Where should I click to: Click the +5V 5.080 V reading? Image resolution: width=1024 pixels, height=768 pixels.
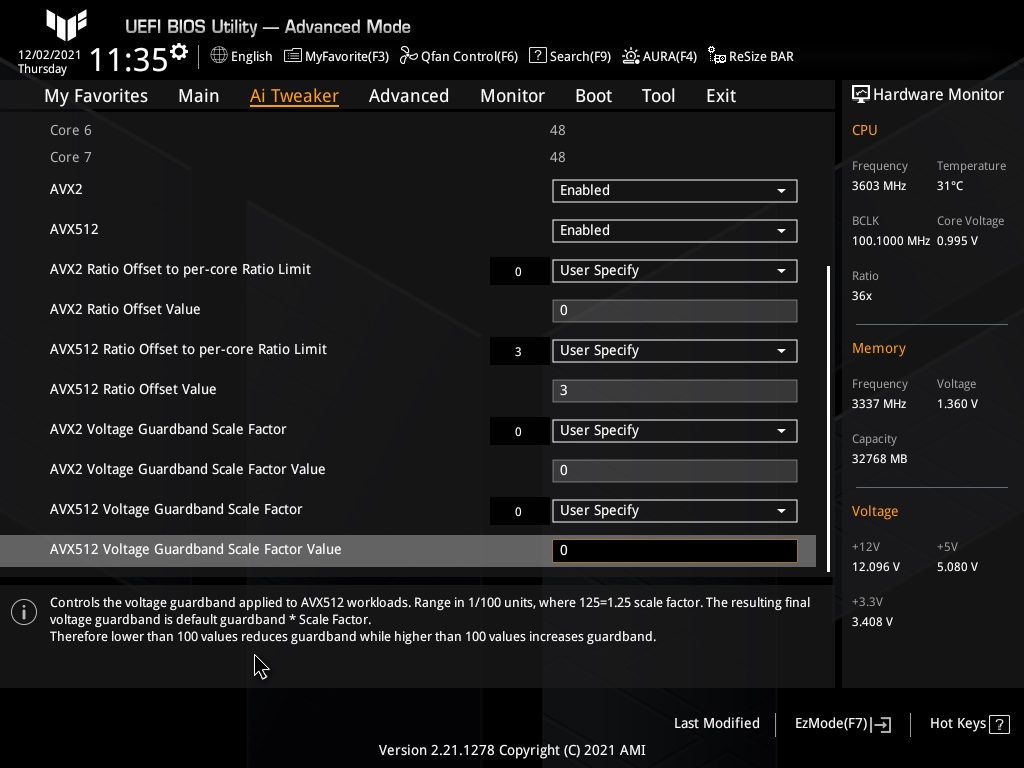(x=957, y=567)
